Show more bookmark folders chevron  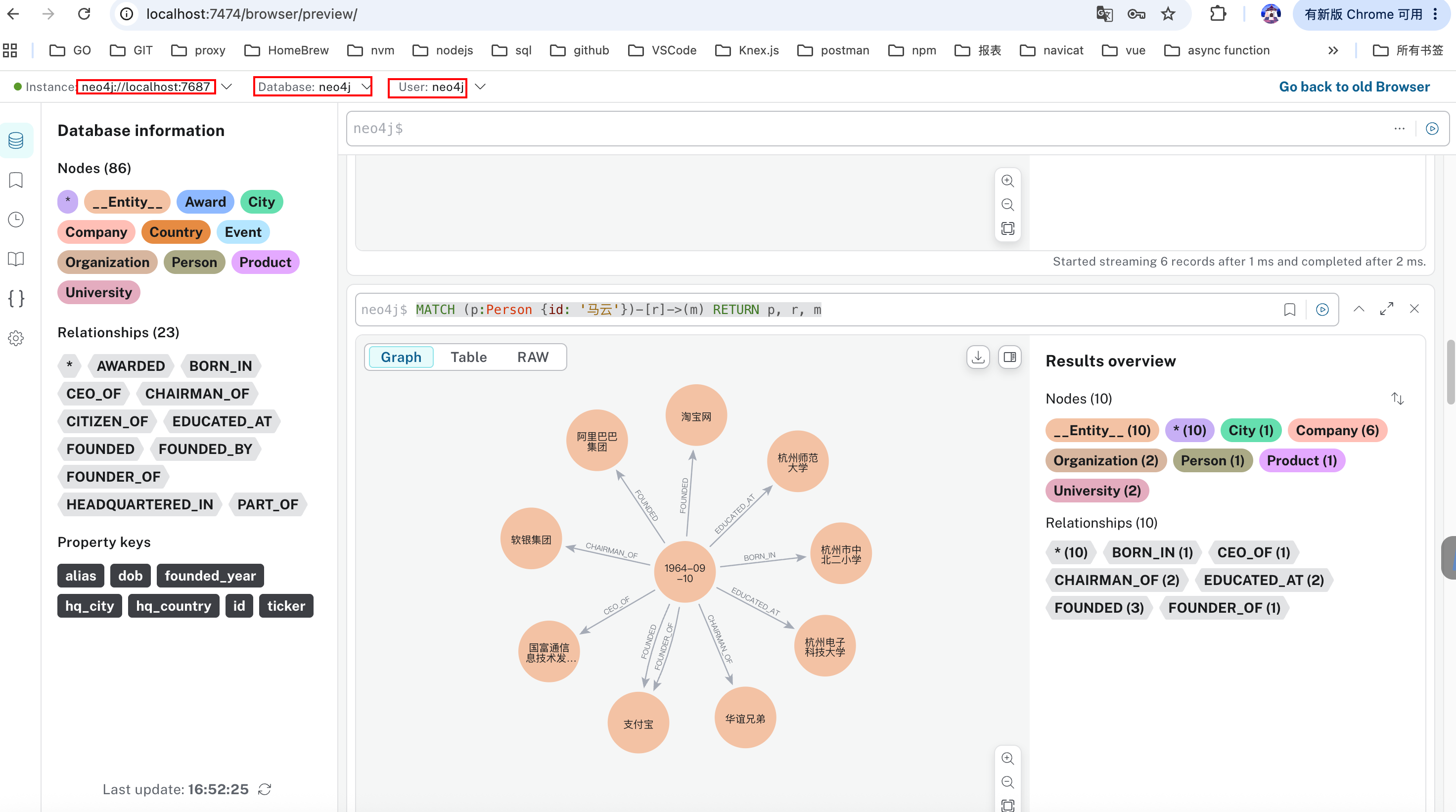[1333, 50]
